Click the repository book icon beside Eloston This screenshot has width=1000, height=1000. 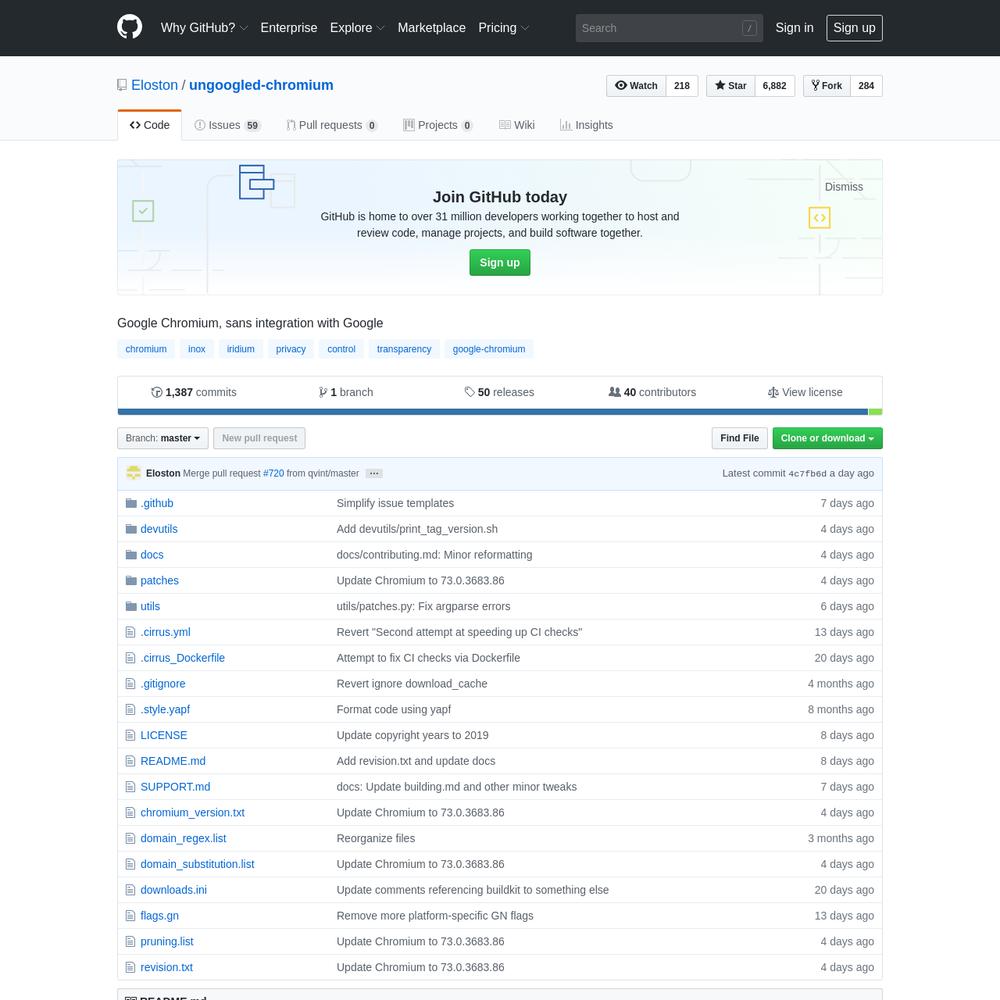122,85
